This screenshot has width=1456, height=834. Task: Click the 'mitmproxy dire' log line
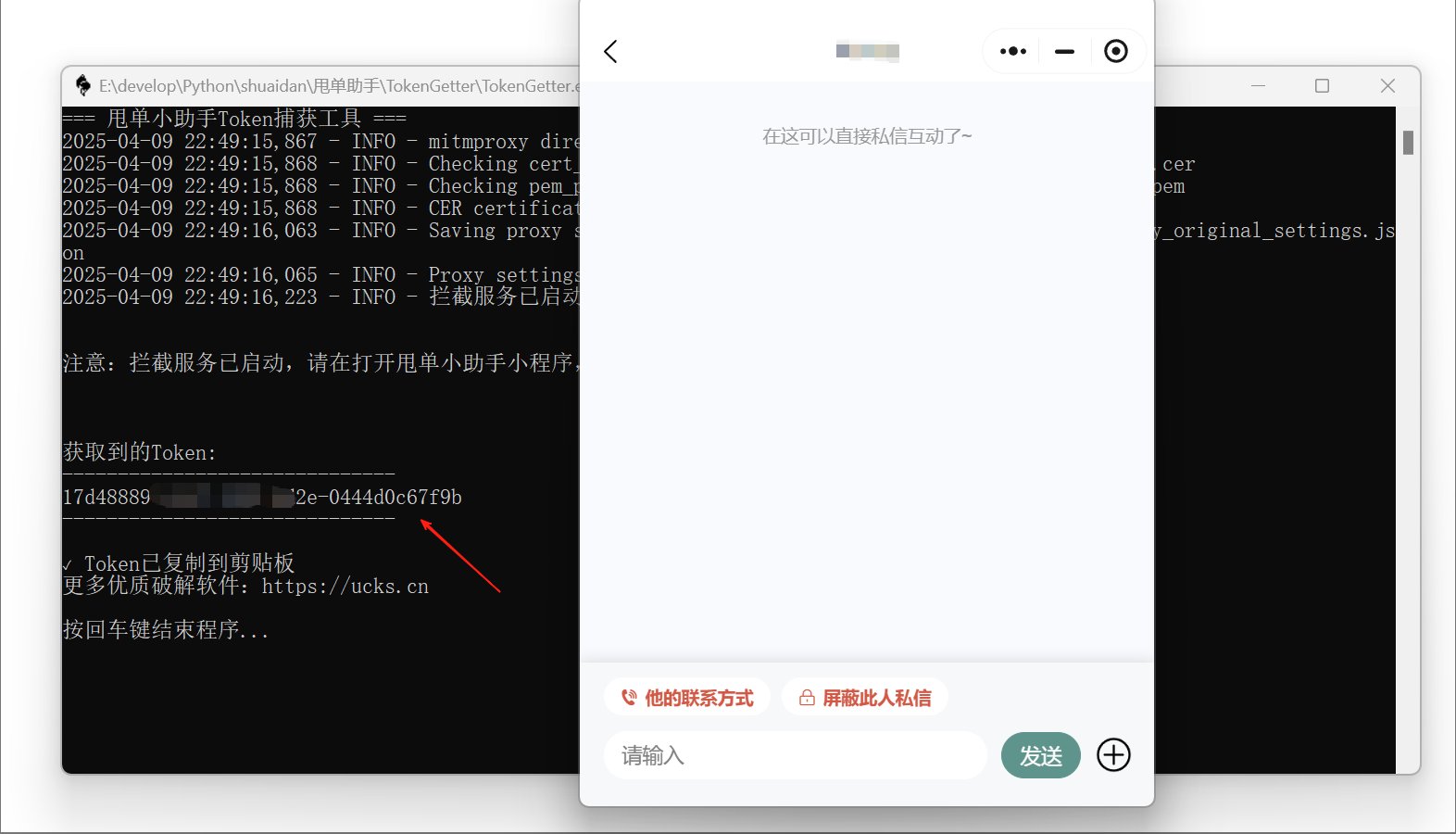click(x=321, y=141)
